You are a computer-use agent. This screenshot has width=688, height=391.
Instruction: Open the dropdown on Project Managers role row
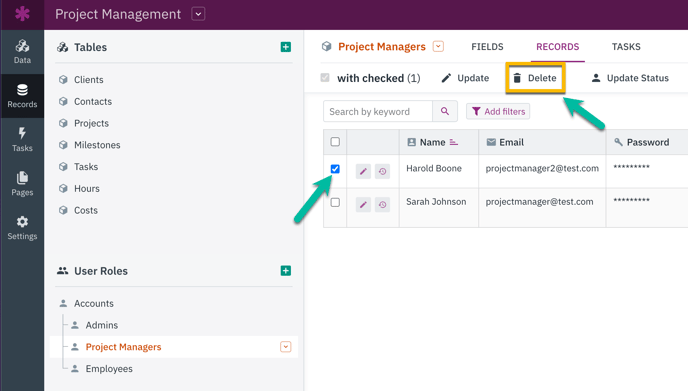(x=286, y=347)
